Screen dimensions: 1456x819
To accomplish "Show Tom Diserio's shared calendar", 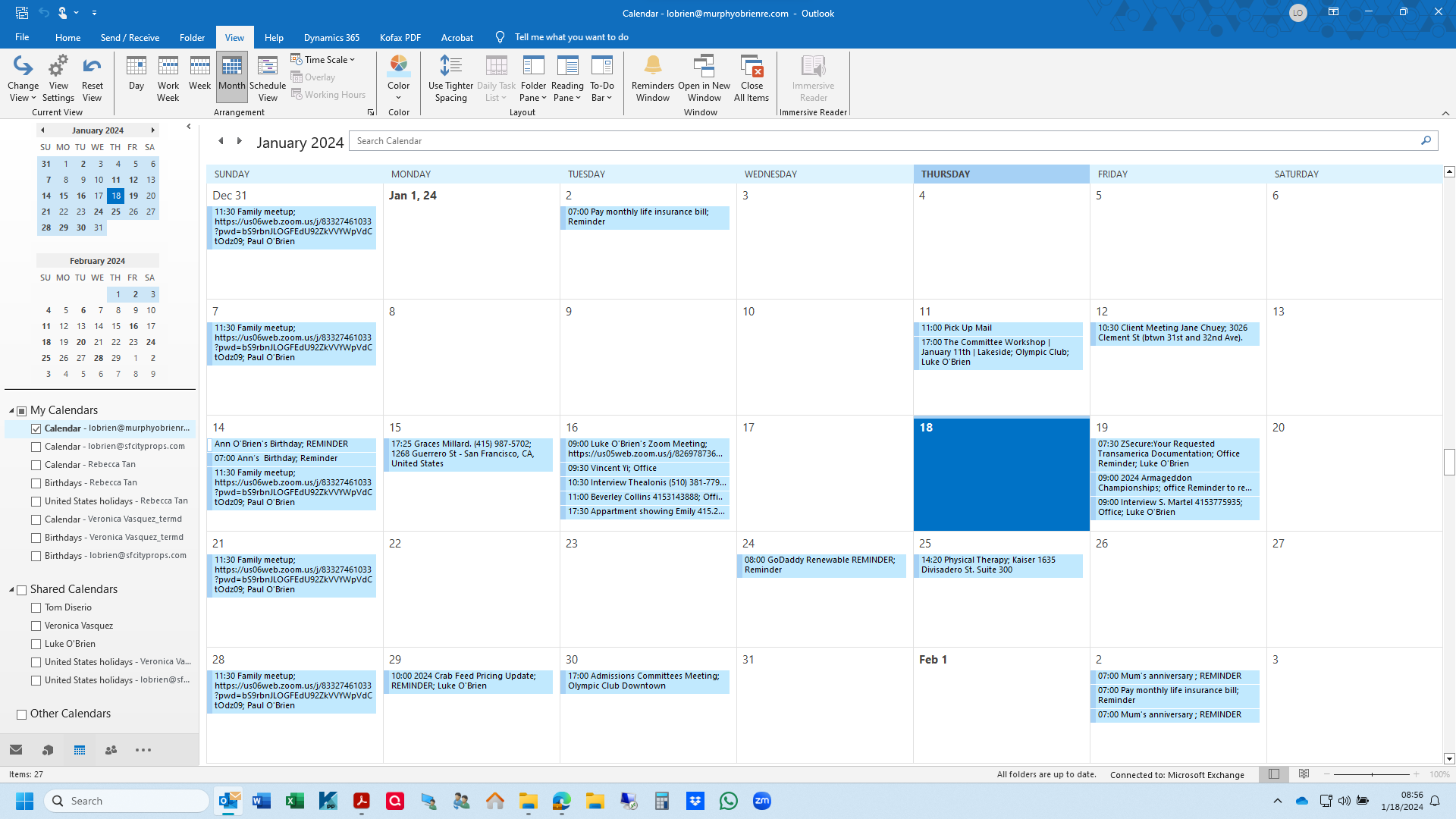I will [36, 607].
